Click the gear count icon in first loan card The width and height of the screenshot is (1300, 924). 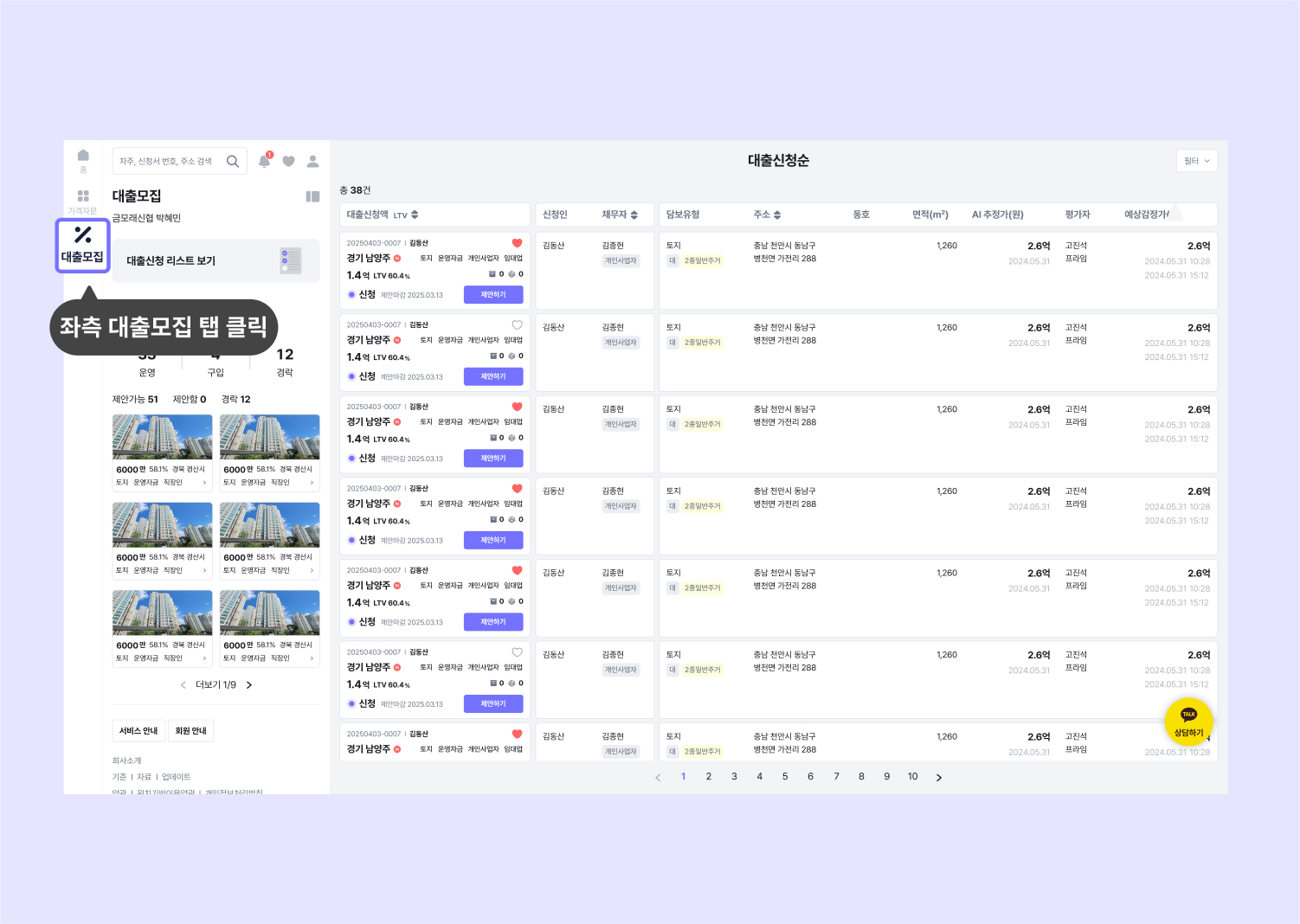[512, 274]
